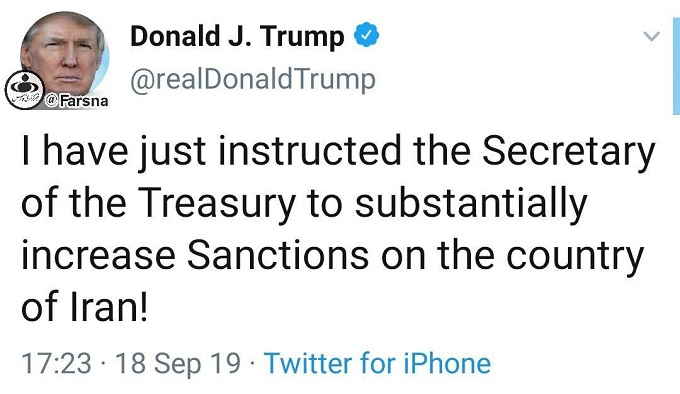Click the word Sanctions in the tweet
The image size is (680, 394).
[x=278, y=255]
